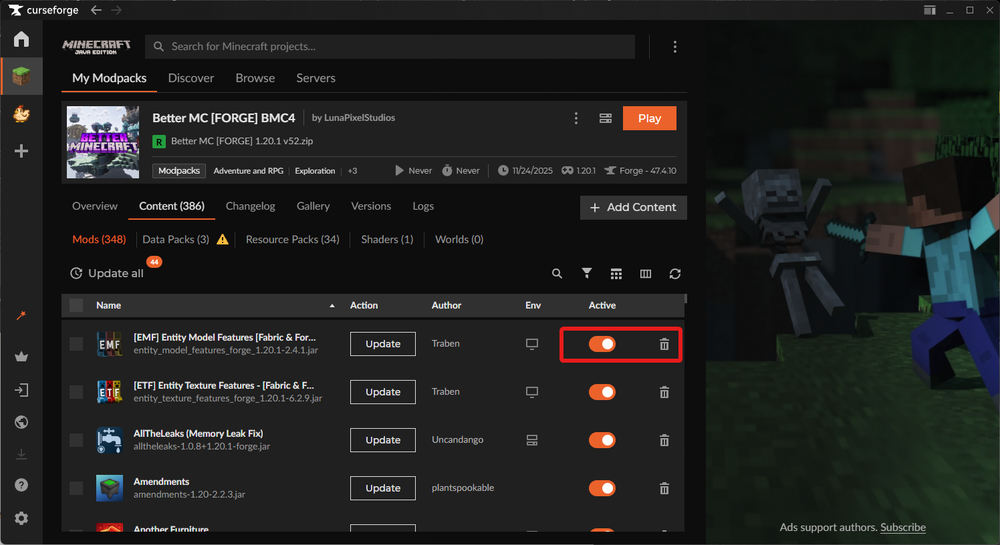Click the pin icon in left sidebar
This screenshot has width=1000, height=545.
pyautogui.click(x=21, y=316)
